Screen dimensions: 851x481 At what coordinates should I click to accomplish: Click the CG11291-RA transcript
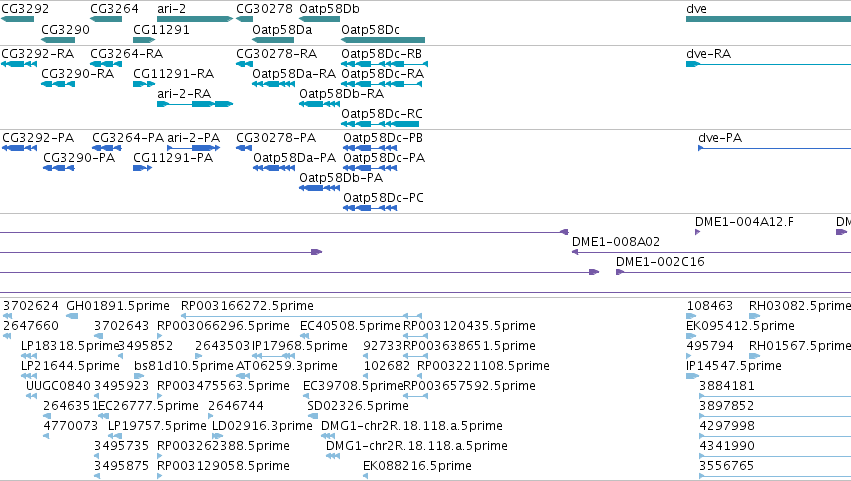(144, 84)
